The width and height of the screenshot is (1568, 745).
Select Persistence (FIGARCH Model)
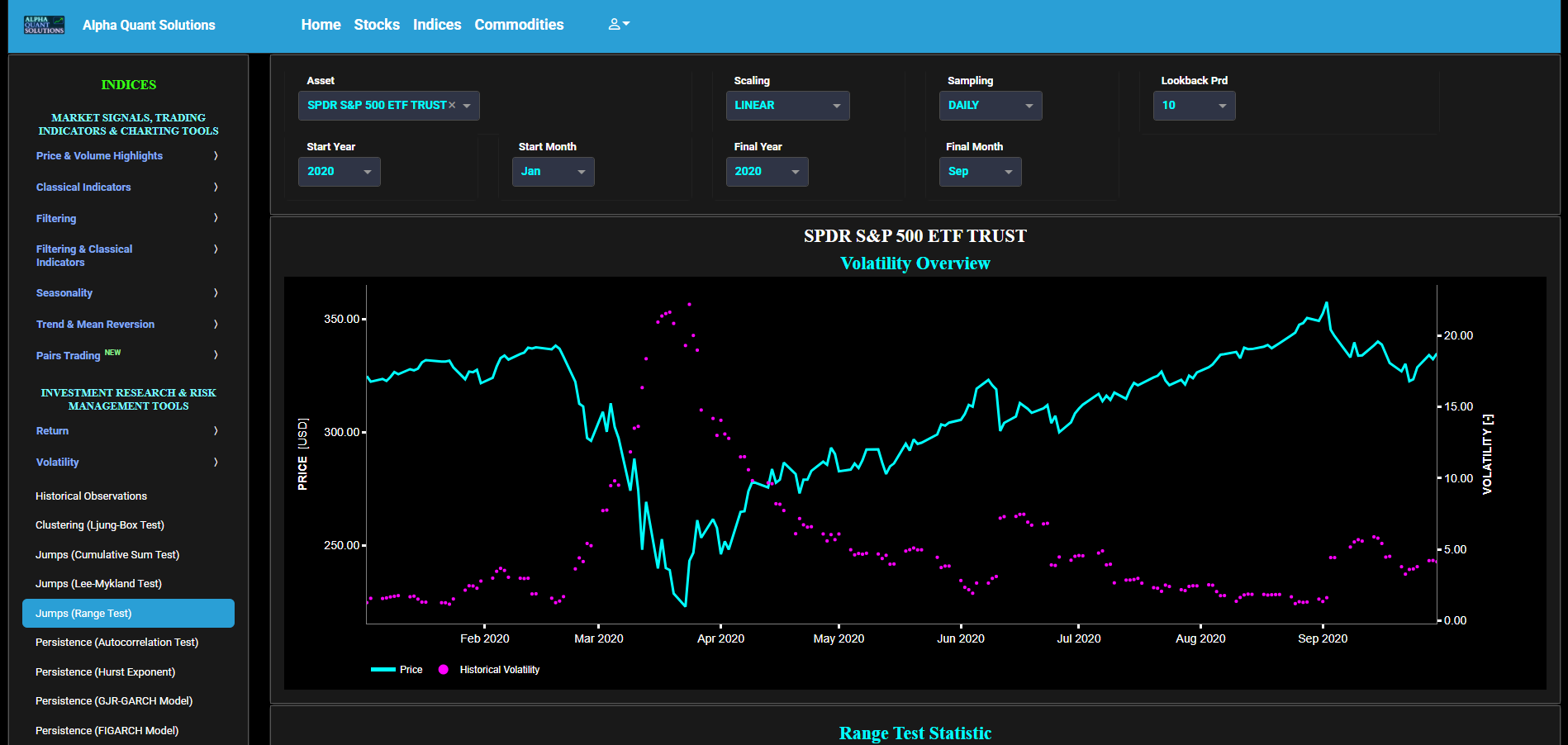[128, 731]
